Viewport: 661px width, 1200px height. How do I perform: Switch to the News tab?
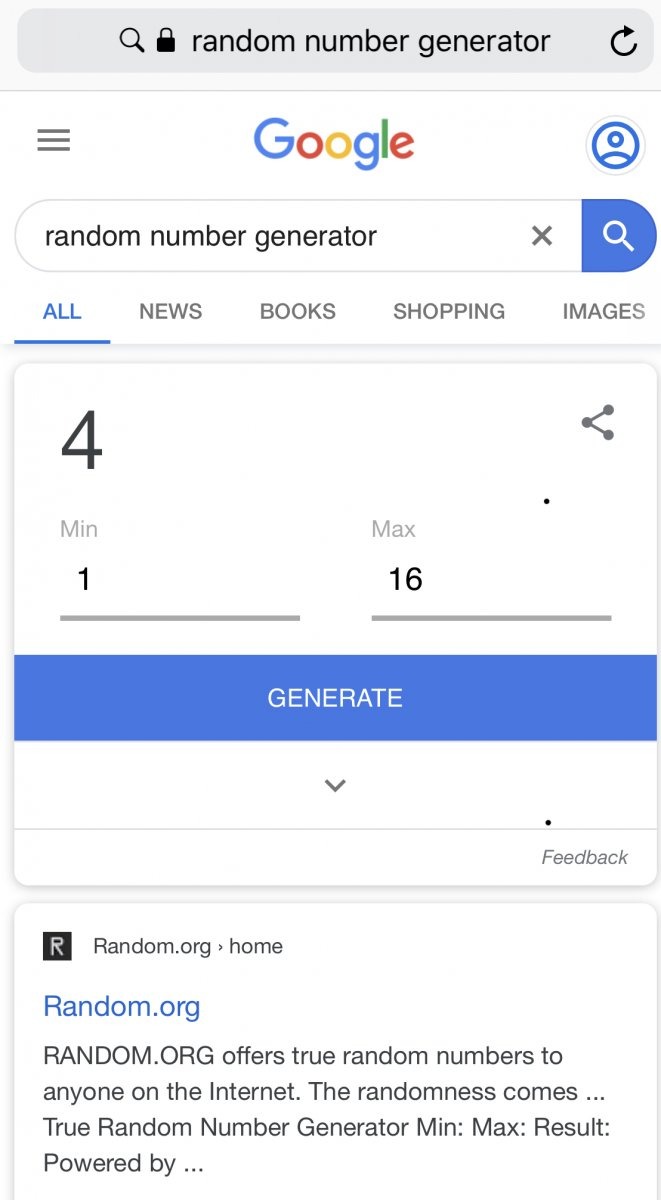170,311
